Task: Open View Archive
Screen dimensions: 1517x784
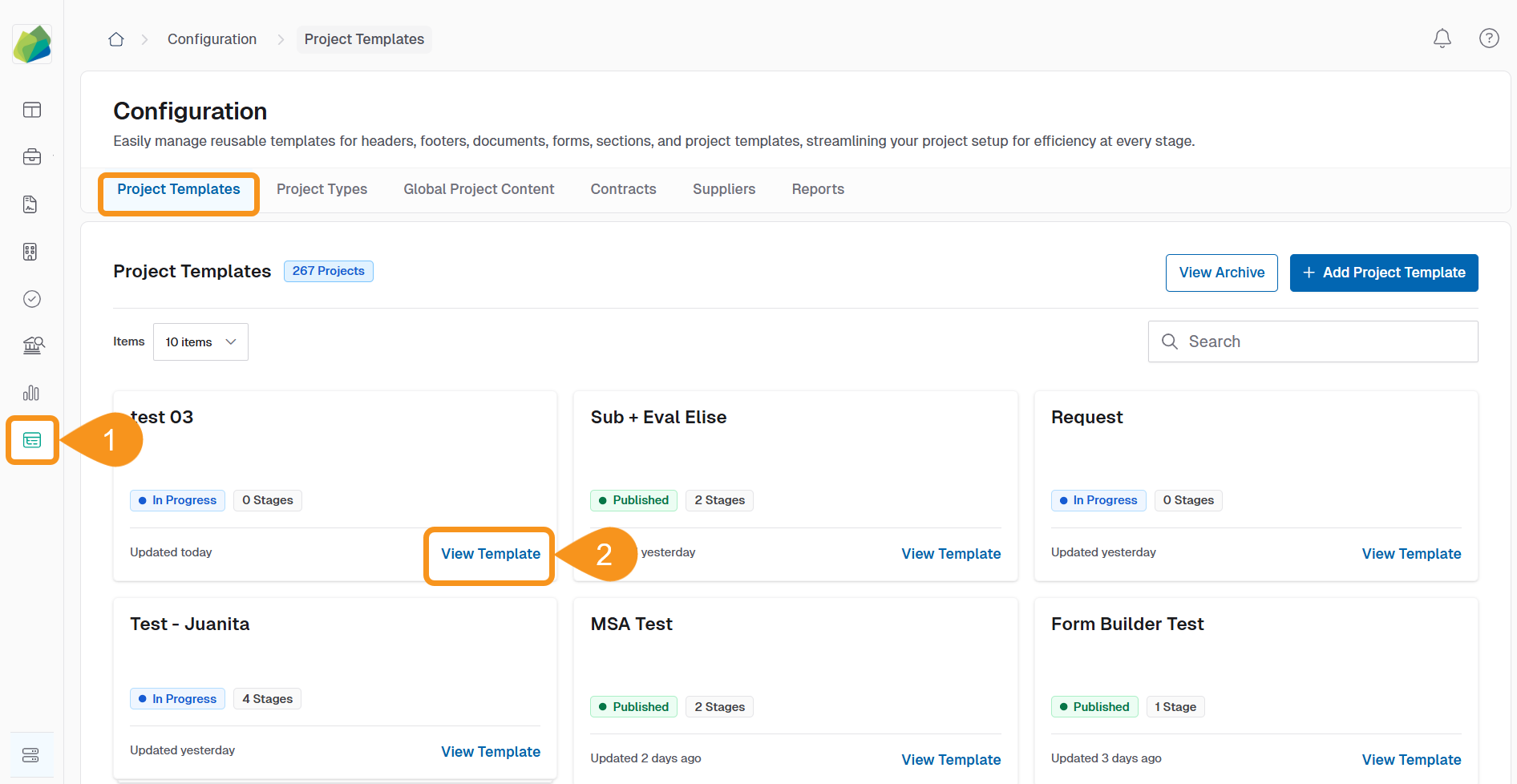Action: point(1221,273)
